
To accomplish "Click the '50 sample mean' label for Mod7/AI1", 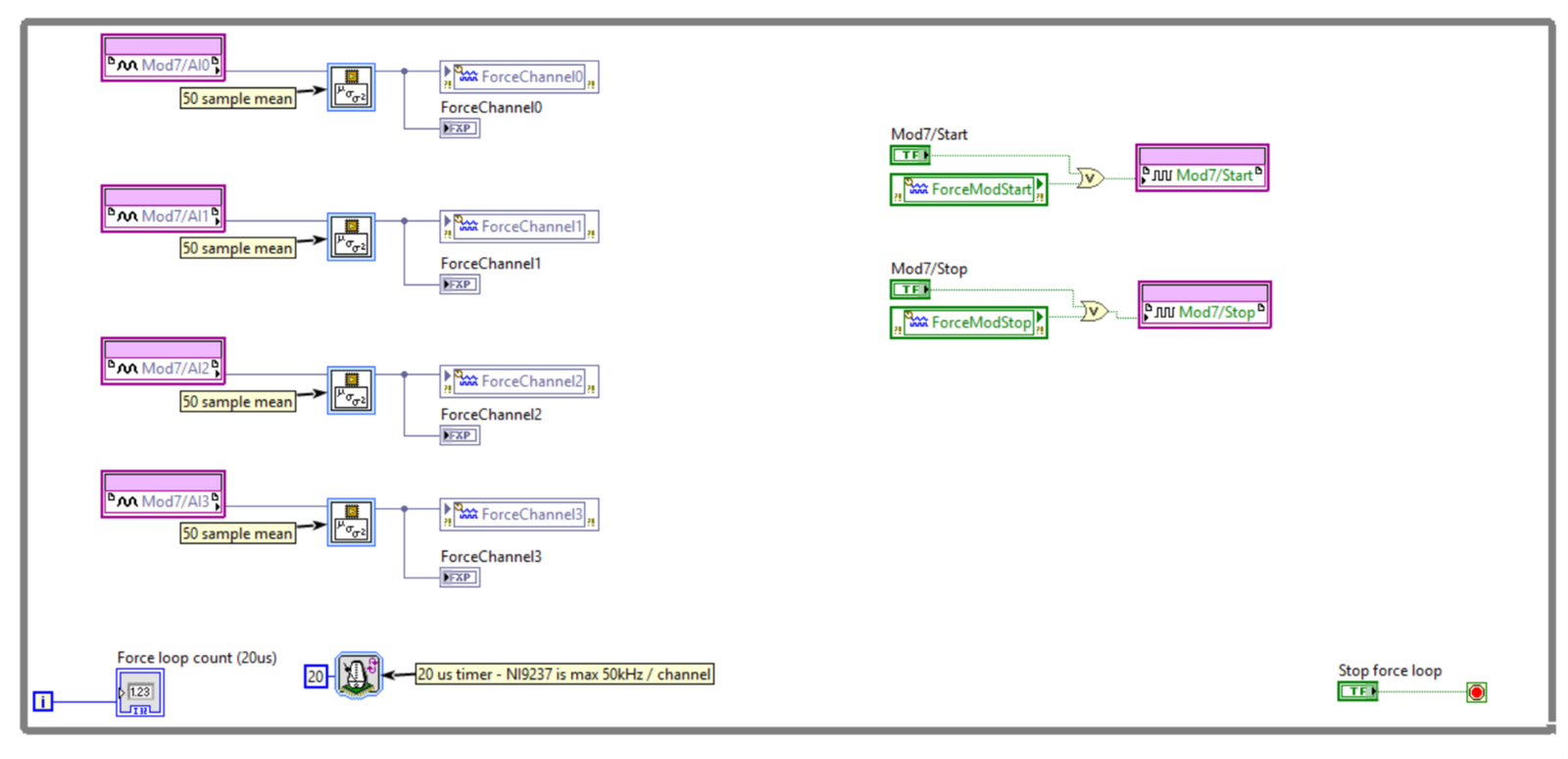I will click(x=237, y=248).
